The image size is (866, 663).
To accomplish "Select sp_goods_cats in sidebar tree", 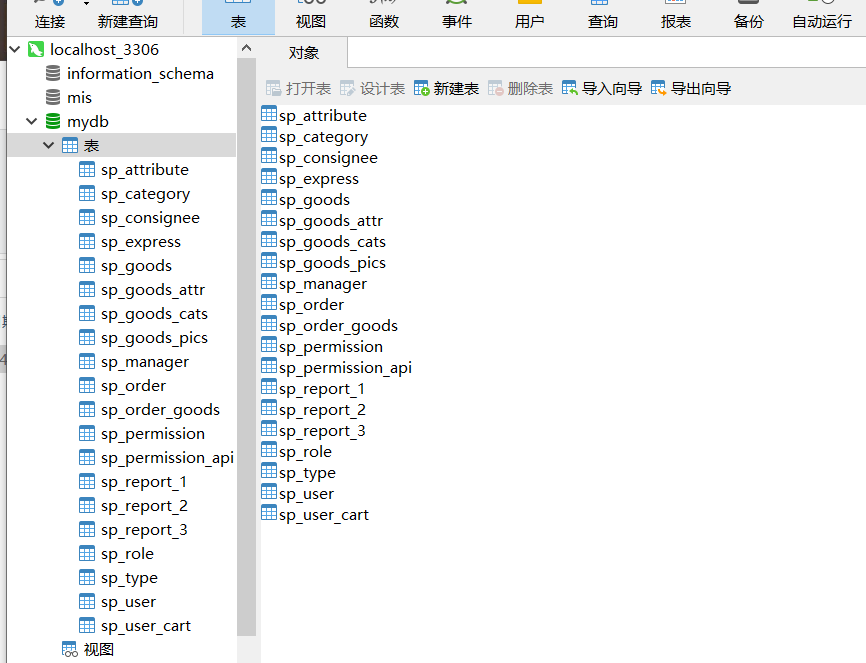I will pos(154,314).
